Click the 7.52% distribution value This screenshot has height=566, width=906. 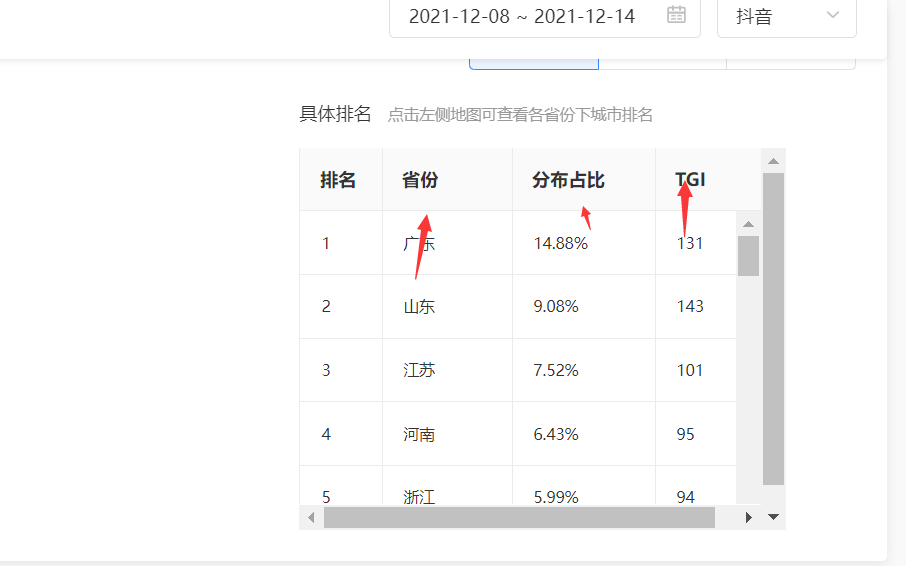(x=556, y=370)
